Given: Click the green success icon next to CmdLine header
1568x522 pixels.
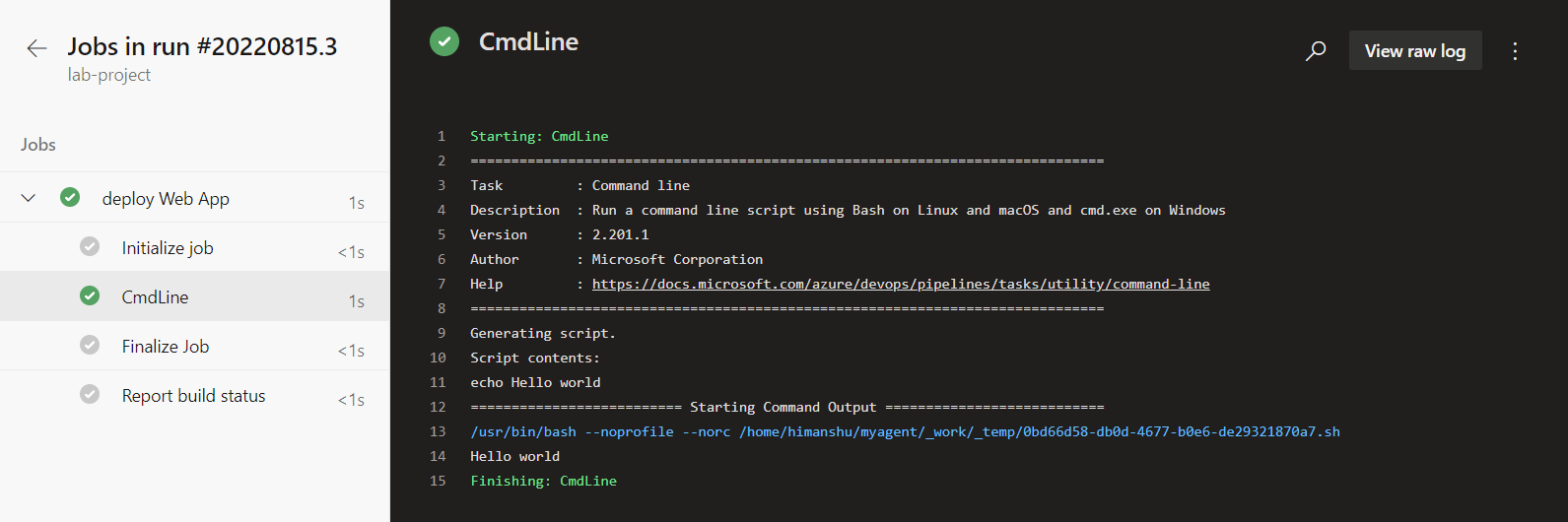Looking at the screenshot, I should pyautogui.click(x=444, y=41).
